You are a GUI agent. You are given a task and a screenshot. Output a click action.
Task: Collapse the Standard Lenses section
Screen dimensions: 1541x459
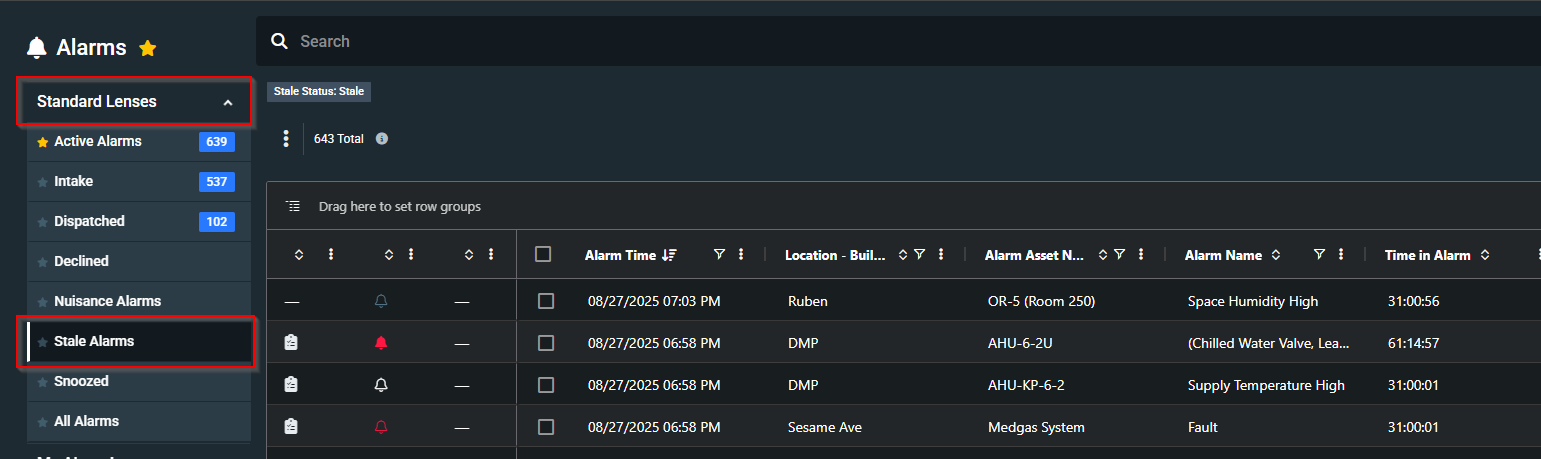[228, 102]
